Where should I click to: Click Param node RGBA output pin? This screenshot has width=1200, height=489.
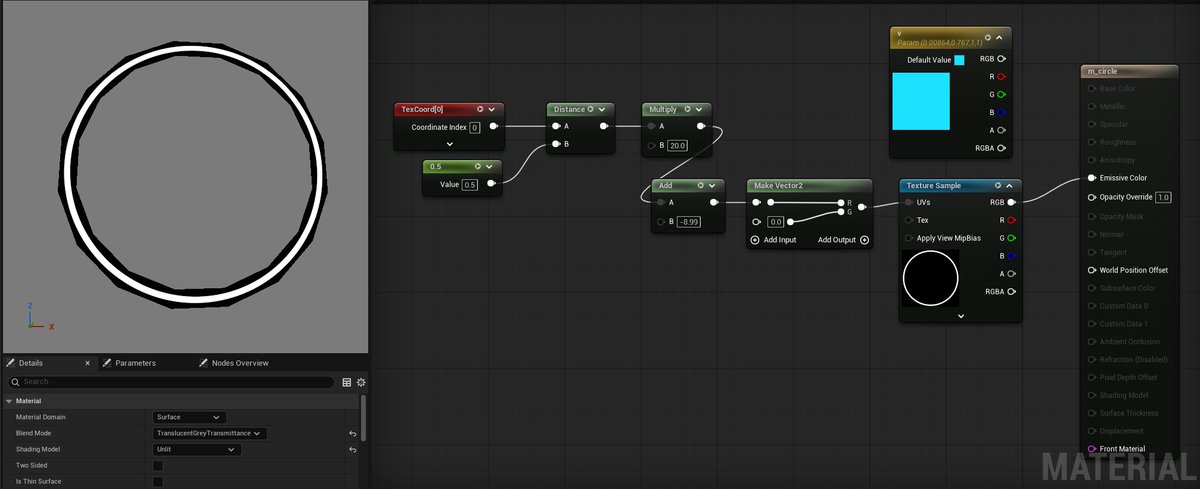point(1001,148)
